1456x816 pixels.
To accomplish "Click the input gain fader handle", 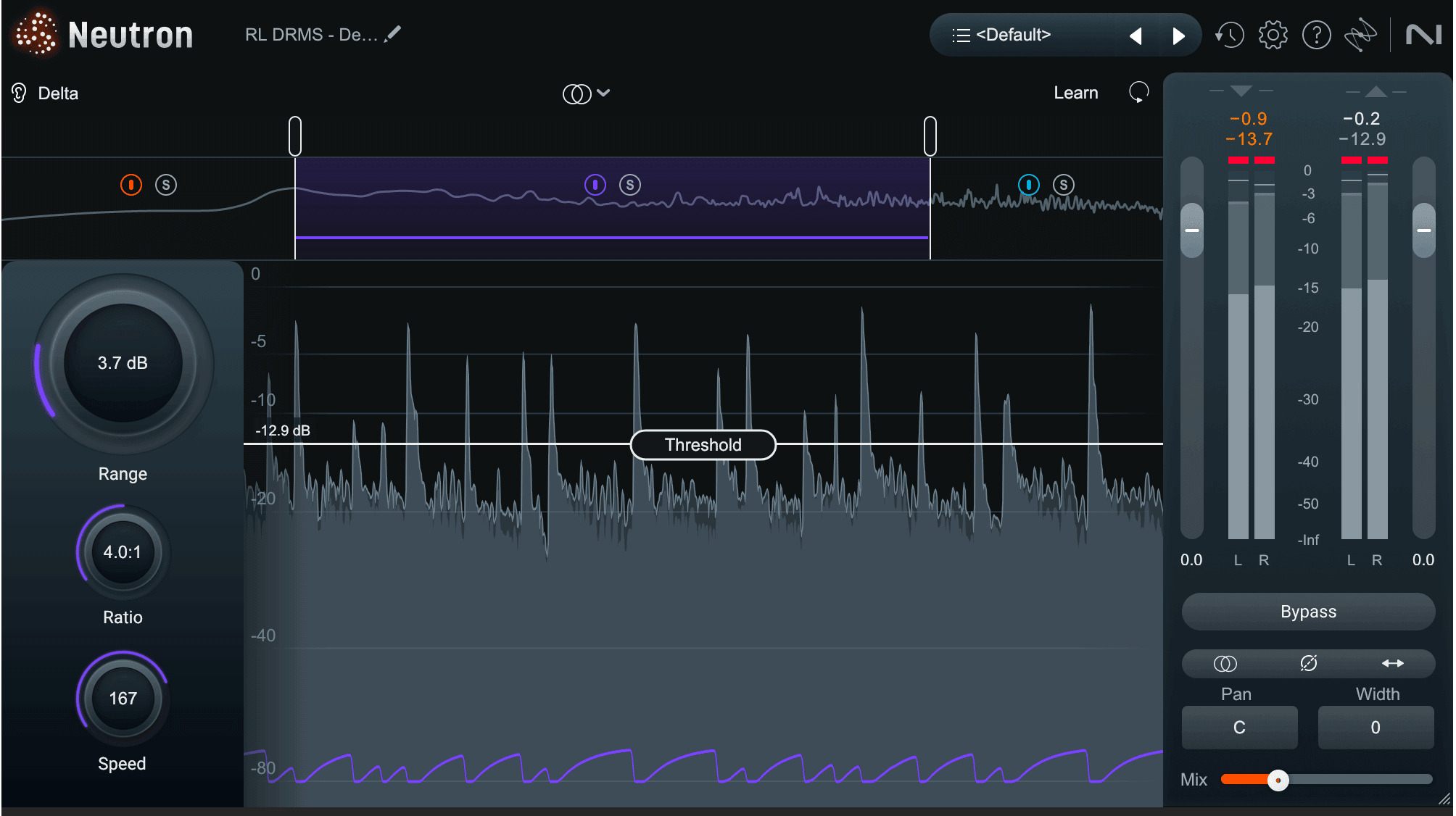I will coord(1192,230).
